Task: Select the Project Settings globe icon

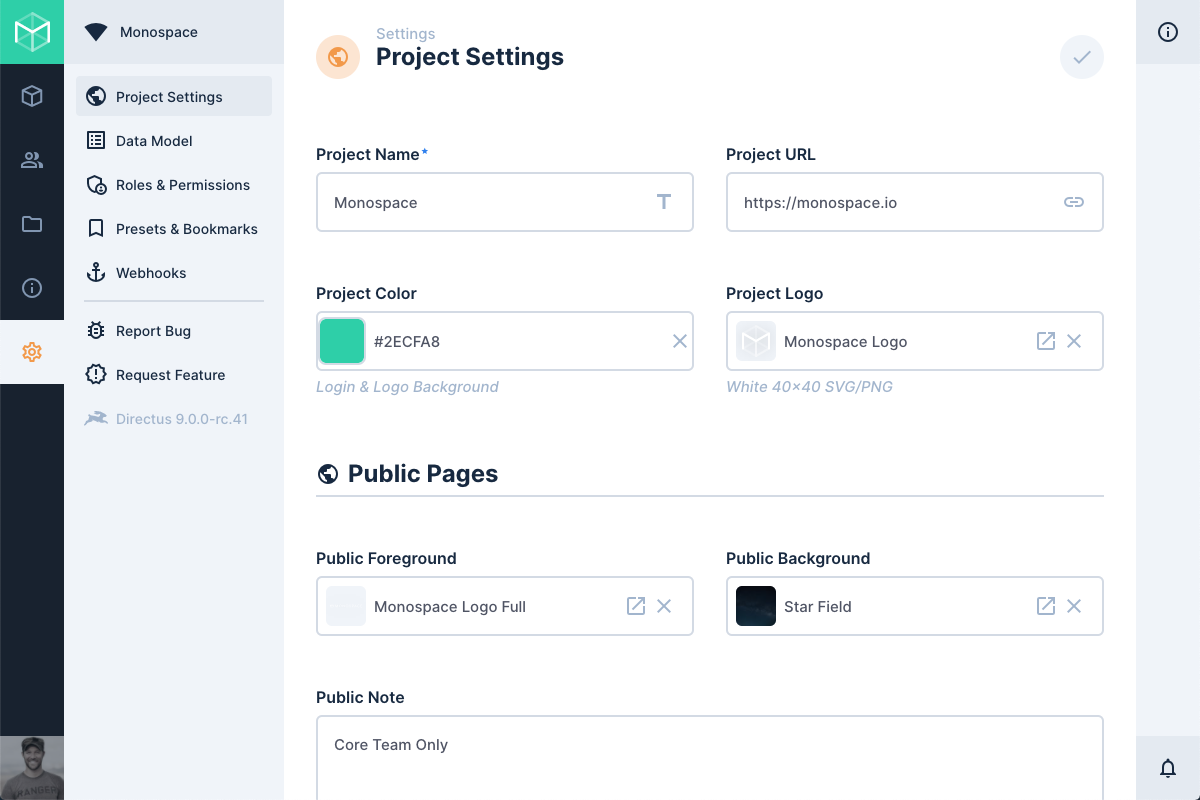Action: pyautogui.click(x=96, y=96)
